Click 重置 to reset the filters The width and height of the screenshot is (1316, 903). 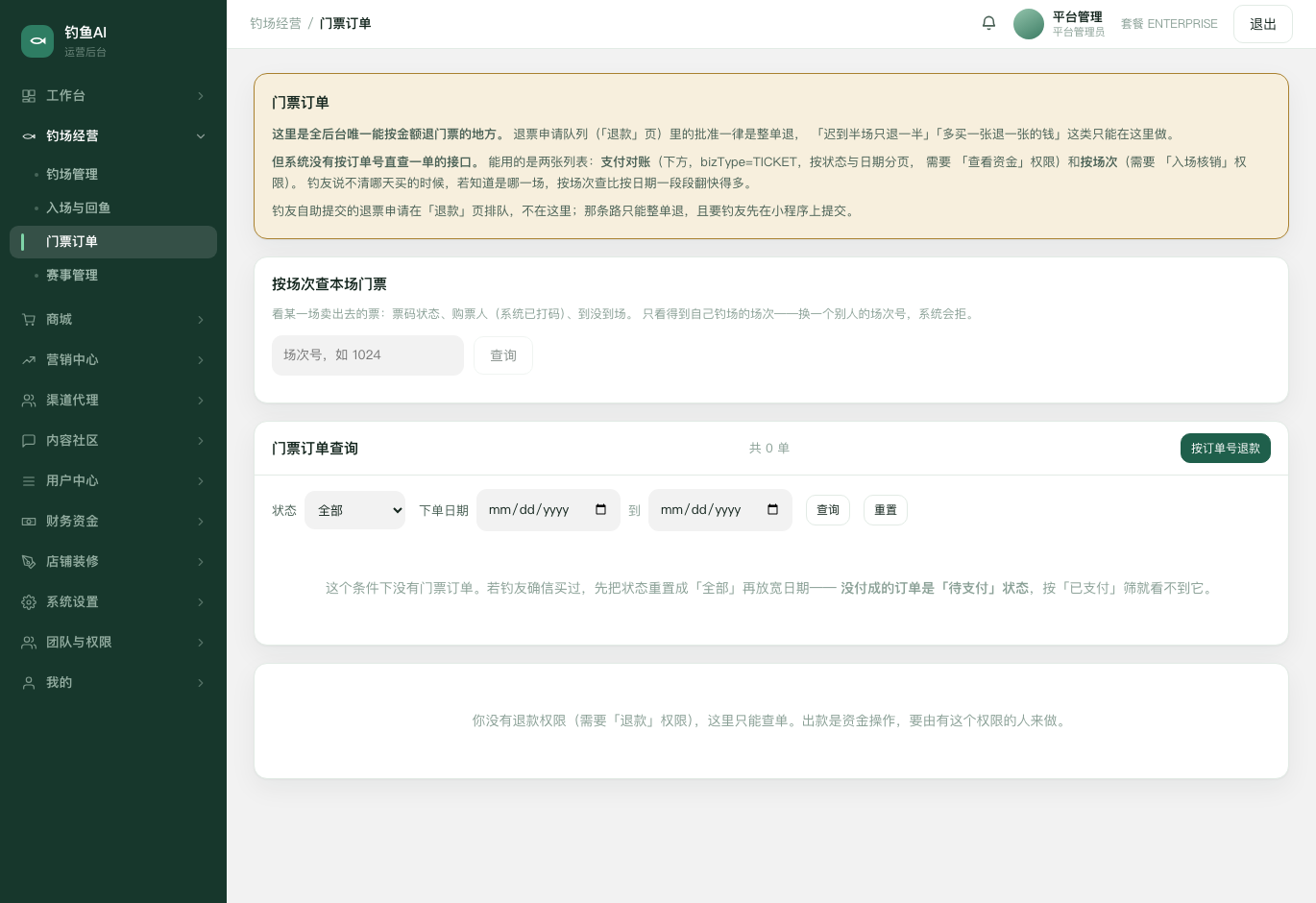coord(886,510)
